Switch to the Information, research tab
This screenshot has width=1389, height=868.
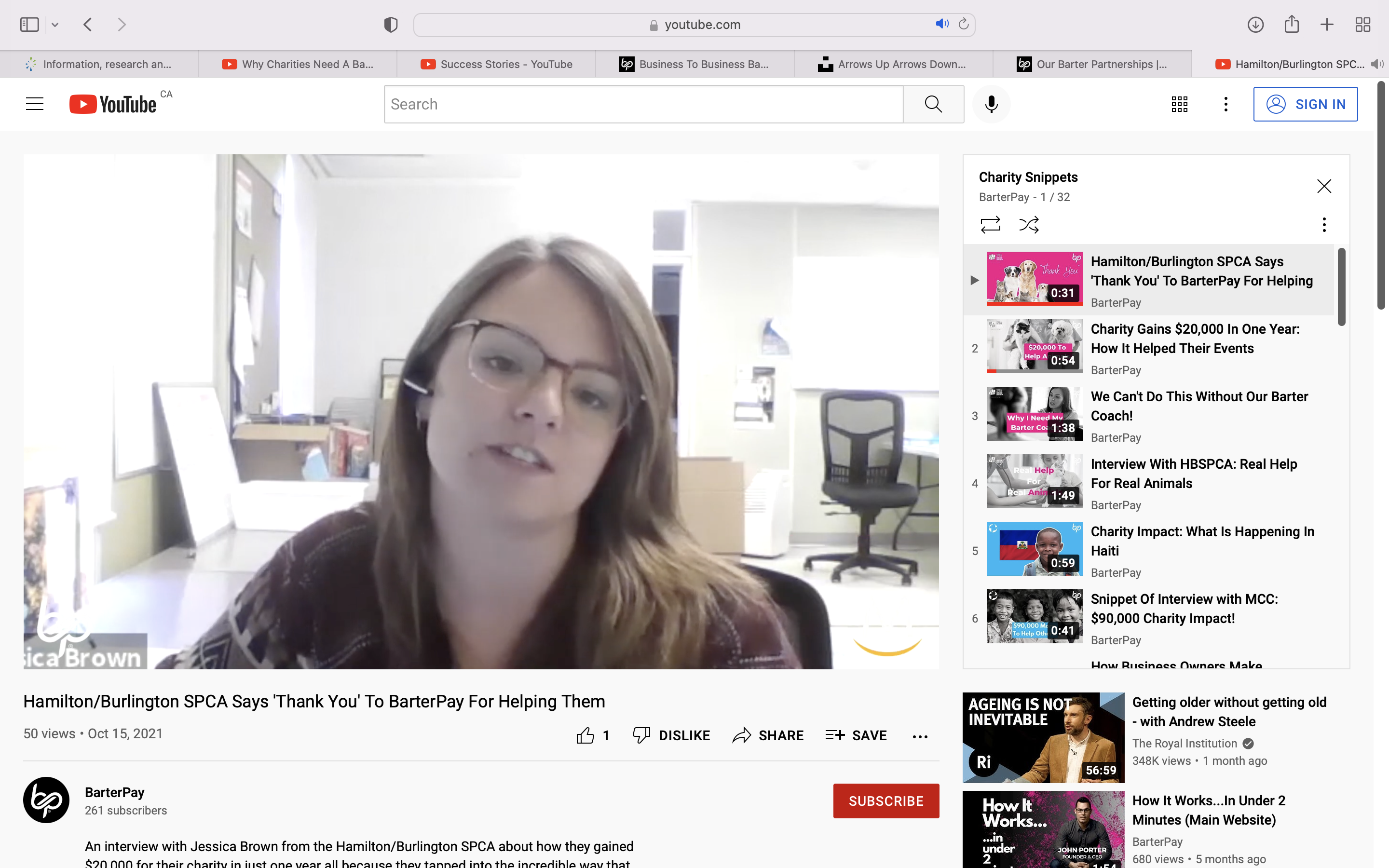click(99, 64)
